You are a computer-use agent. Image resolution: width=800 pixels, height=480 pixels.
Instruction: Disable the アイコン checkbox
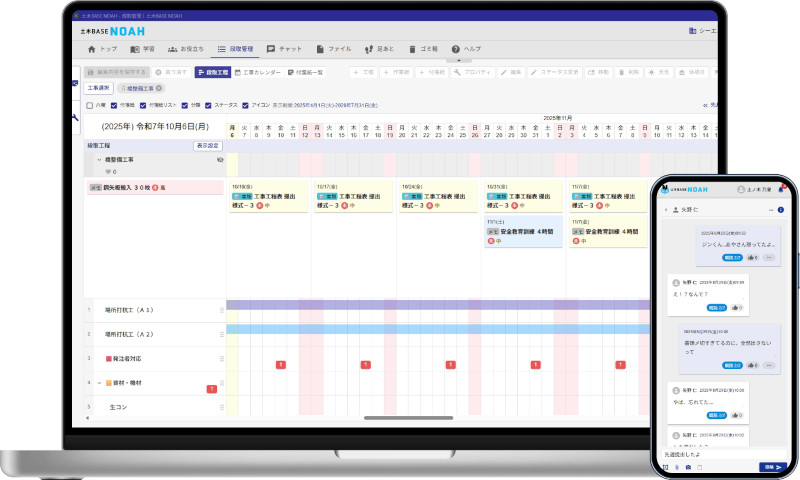pos(244,104)
